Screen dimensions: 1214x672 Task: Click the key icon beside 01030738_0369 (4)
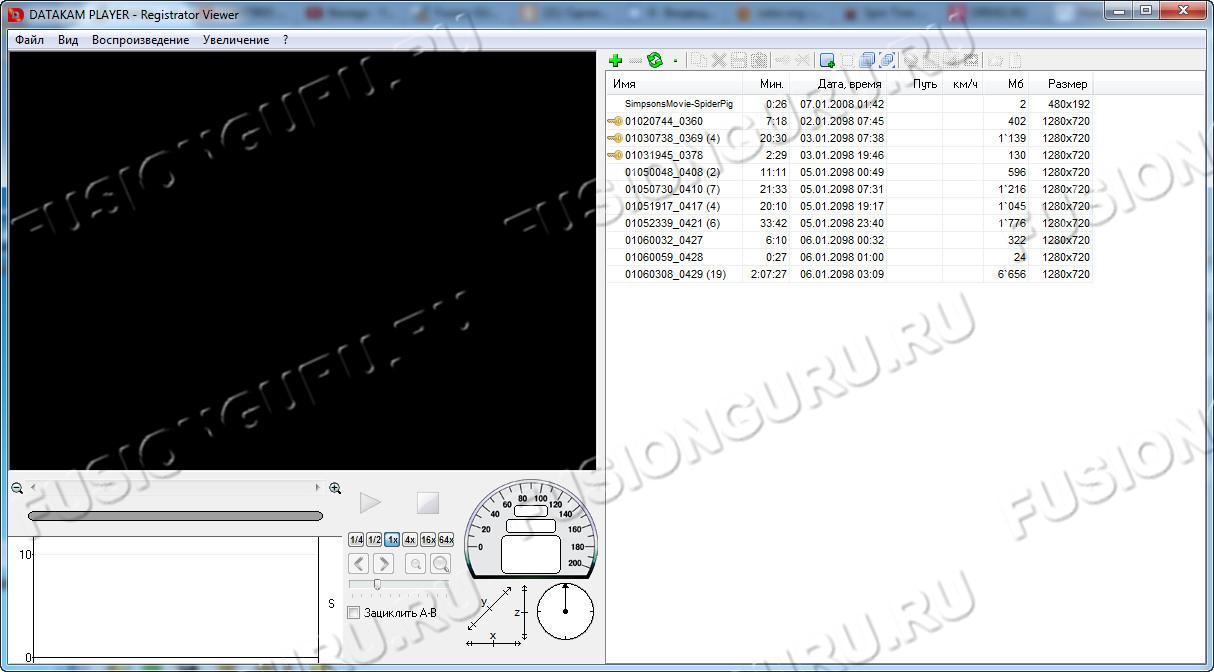click(x=615, y=138)
